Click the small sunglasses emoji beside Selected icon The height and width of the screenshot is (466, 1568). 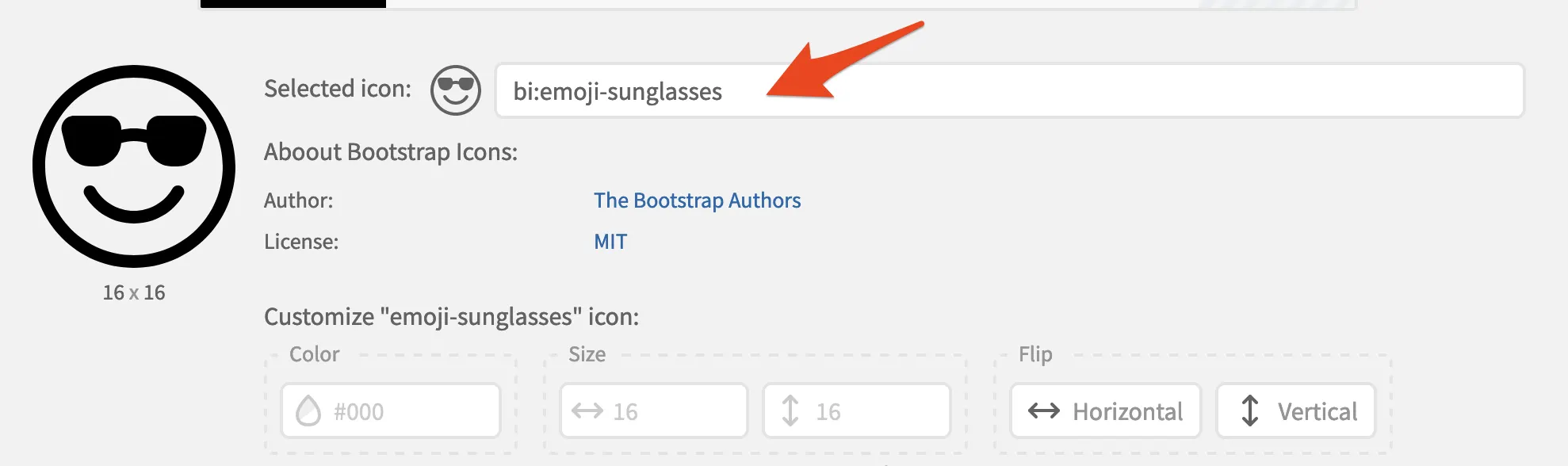[455, 90]
